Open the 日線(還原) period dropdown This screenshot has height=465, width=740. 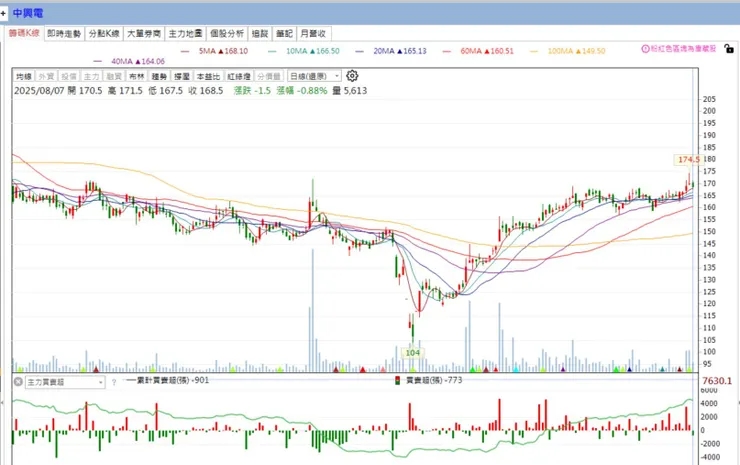click(x=314, y=76)
